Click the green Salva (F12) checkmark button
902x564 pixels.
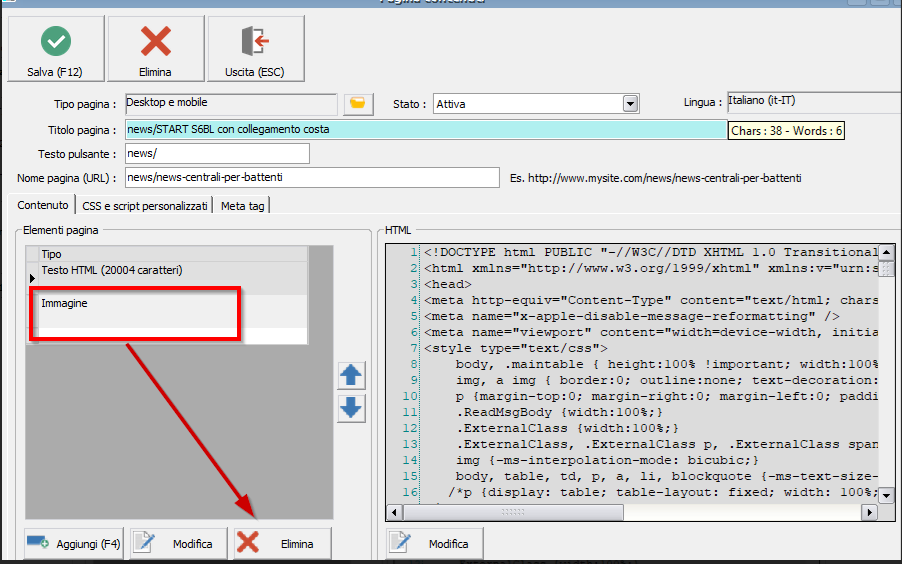click(x=55, y=49)
